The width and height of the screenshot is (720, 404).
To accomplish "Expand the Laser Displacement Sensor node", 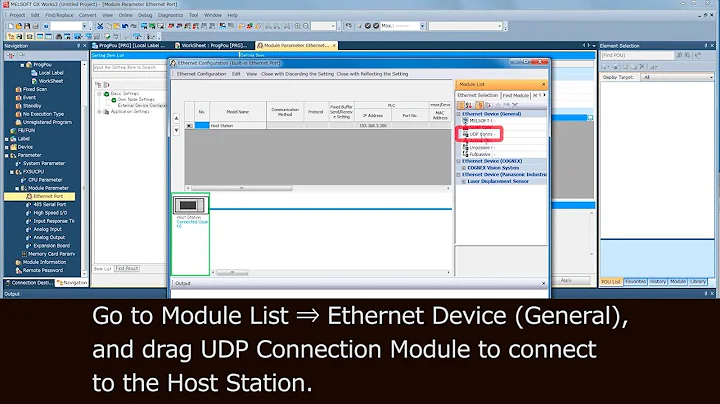I will (464, 181).
